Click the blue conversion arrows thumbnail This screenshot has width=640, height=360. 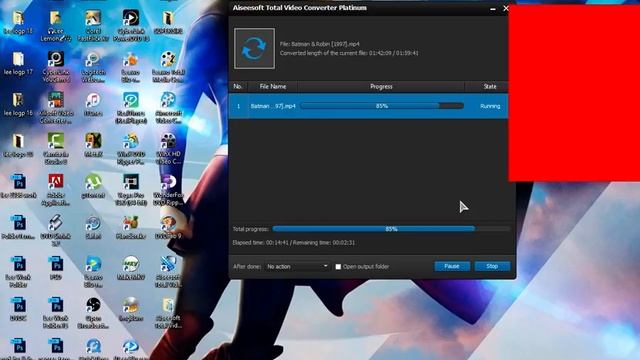click(x=254, y=48)
